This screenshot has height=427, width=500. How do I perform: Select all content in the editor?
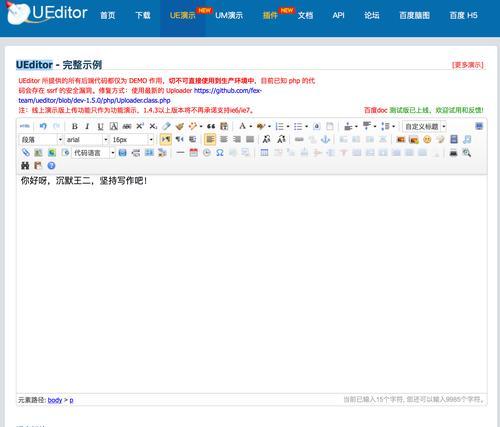317,126
